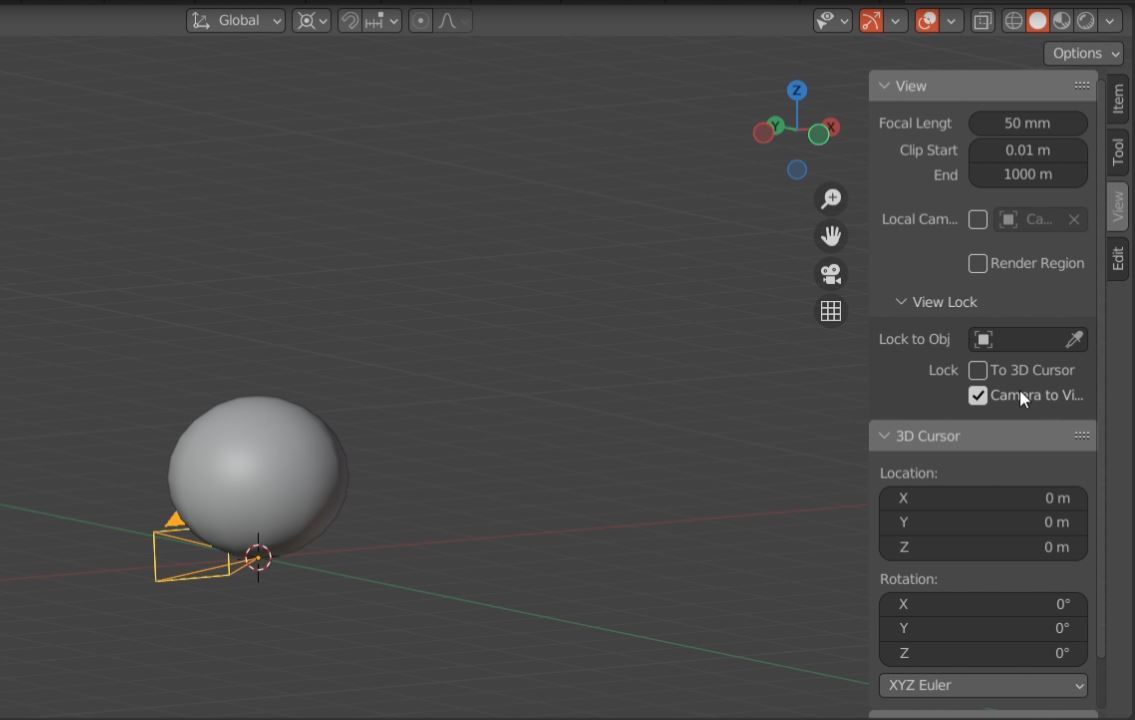Click the Z axis on navigation gizmo

point(796,90)
